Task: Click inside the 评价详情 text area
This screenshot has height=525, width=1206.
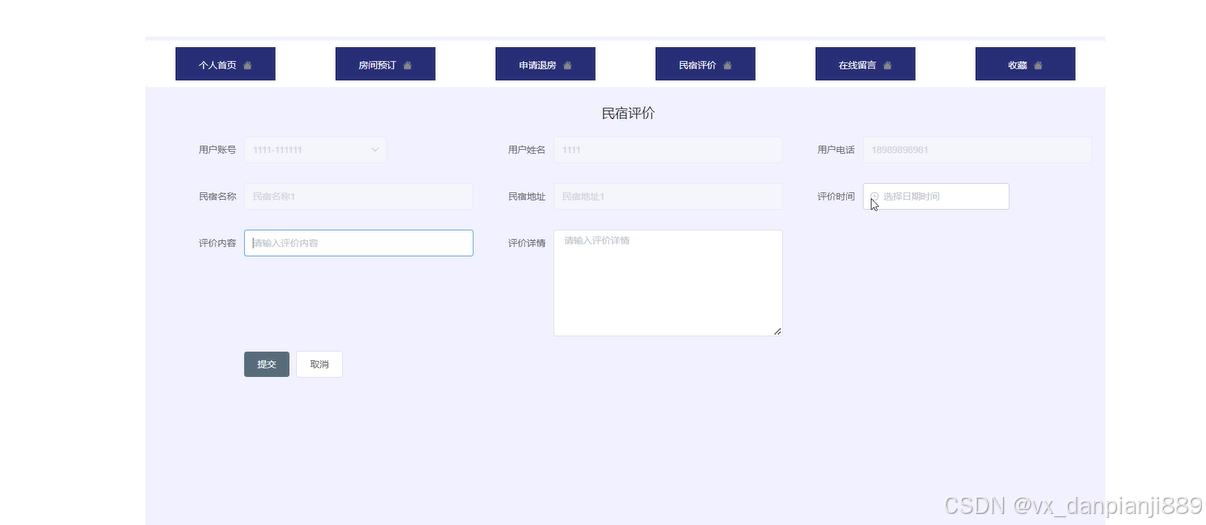Action: 668,283
